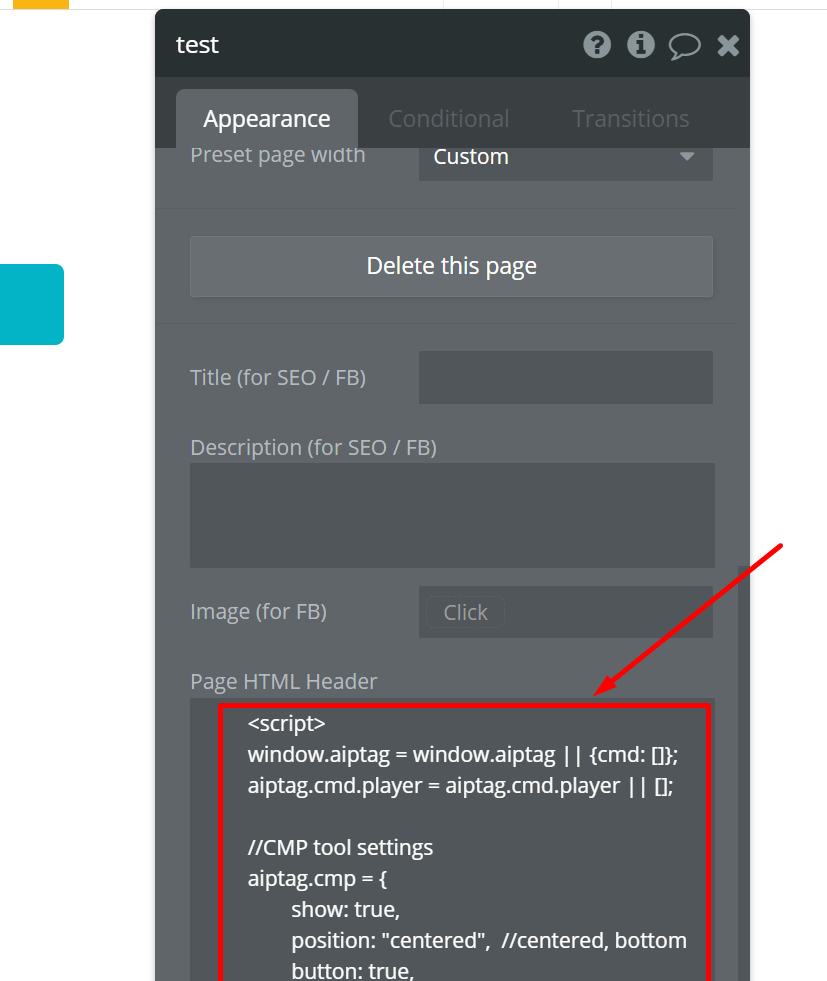Switch to the Conditional tab
Viewport: 827px width, 981px height.
coord(449,119)
